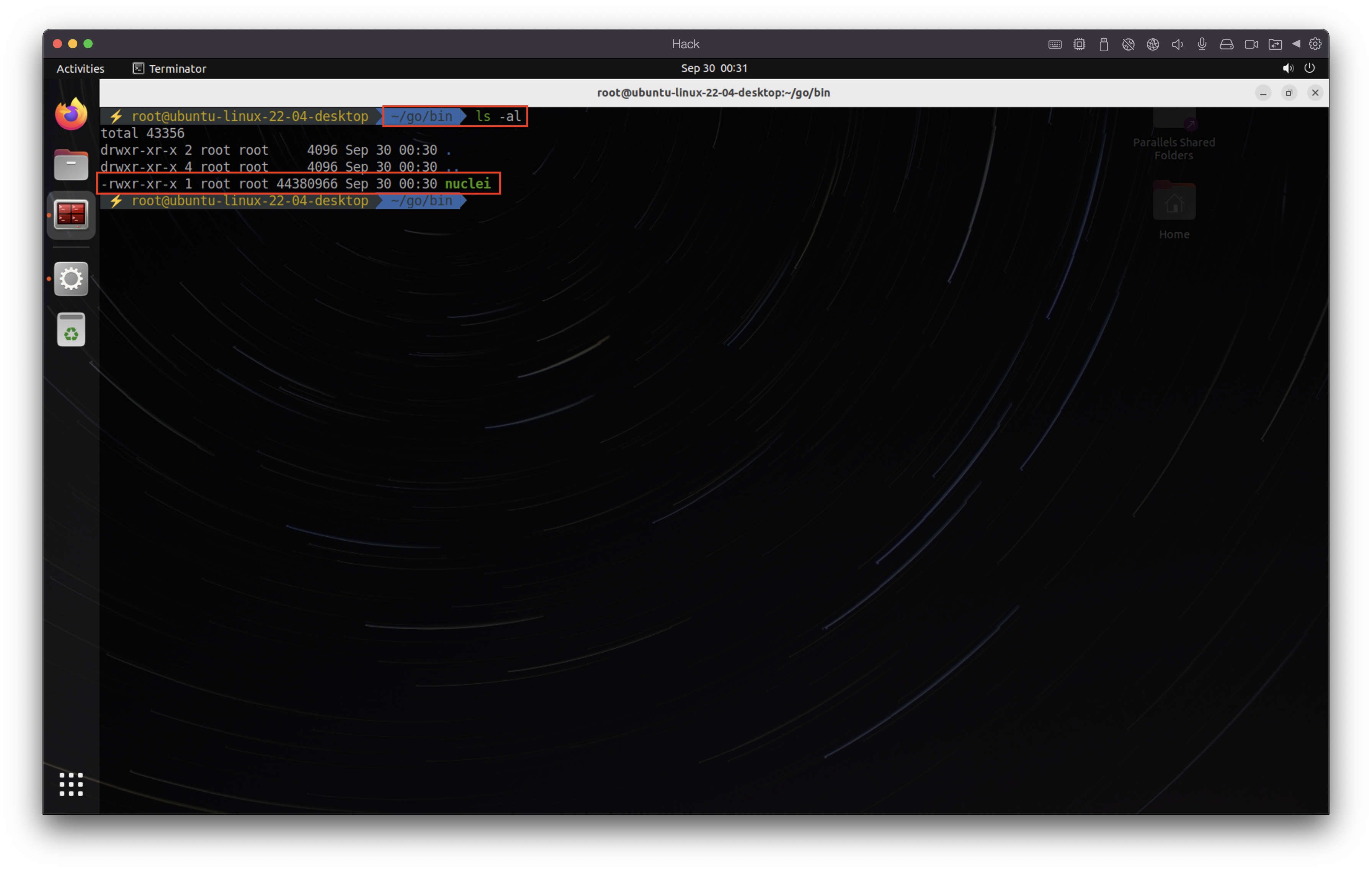Open the shared folders icon in the VM toolbar
Image resolution: width=1372 pixels, height=871 pixels.
point(1275,44)
